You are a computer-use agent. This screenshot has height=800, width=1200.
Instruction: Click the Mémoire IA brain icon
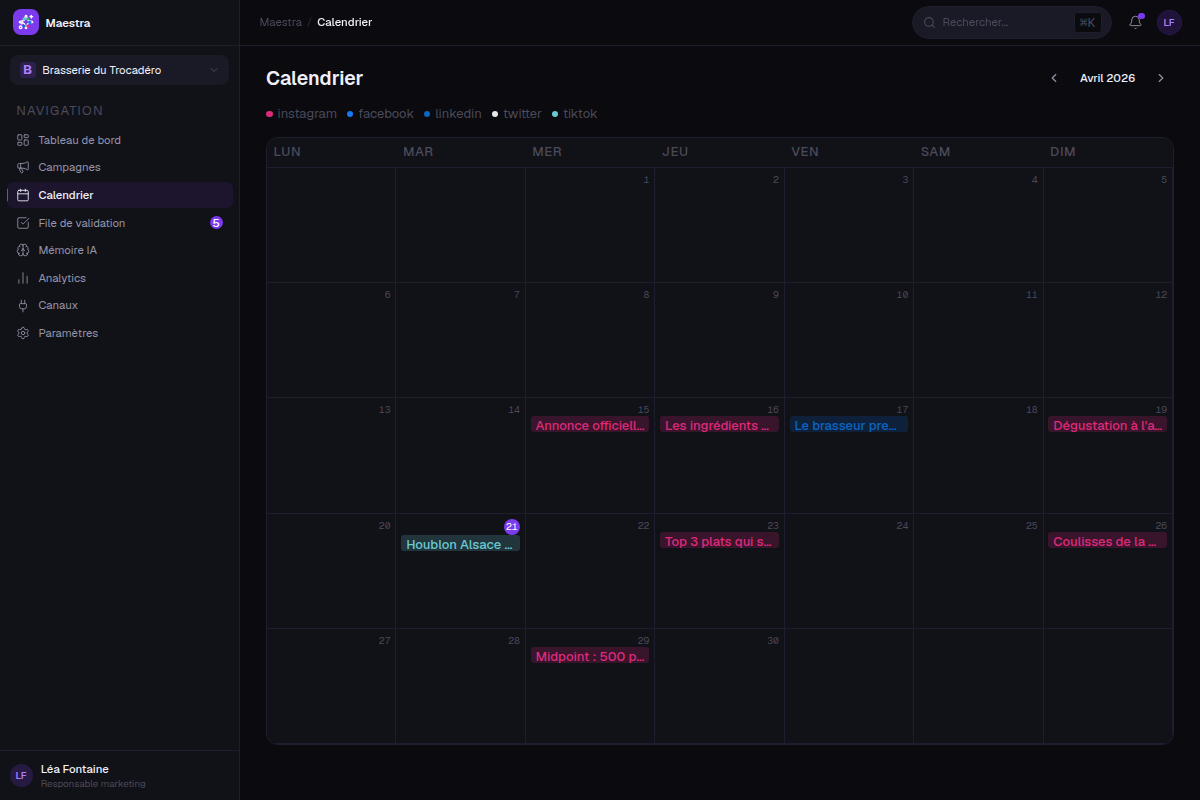[23, 250]
